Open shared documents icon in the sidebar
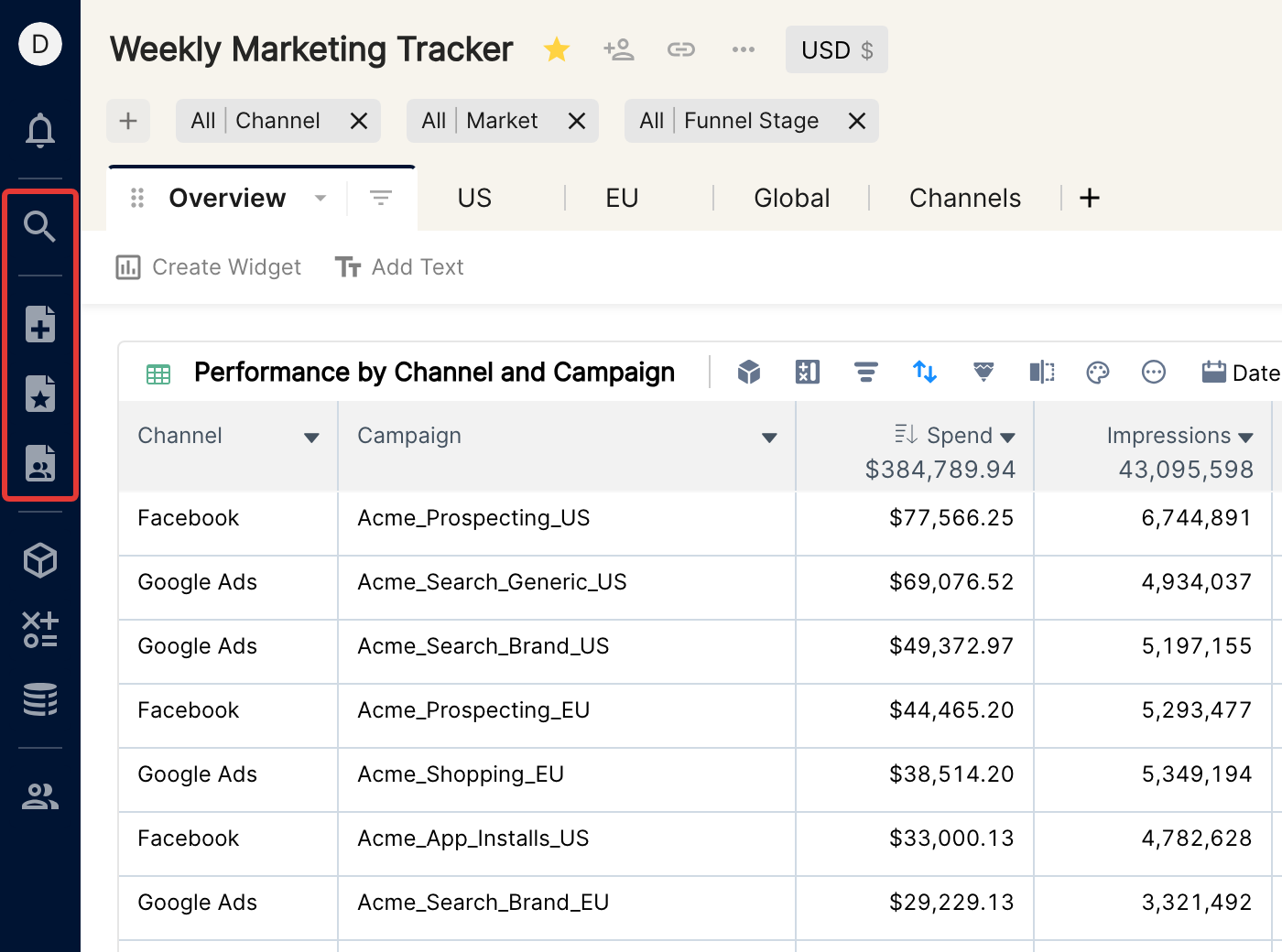 coord(40,463)
